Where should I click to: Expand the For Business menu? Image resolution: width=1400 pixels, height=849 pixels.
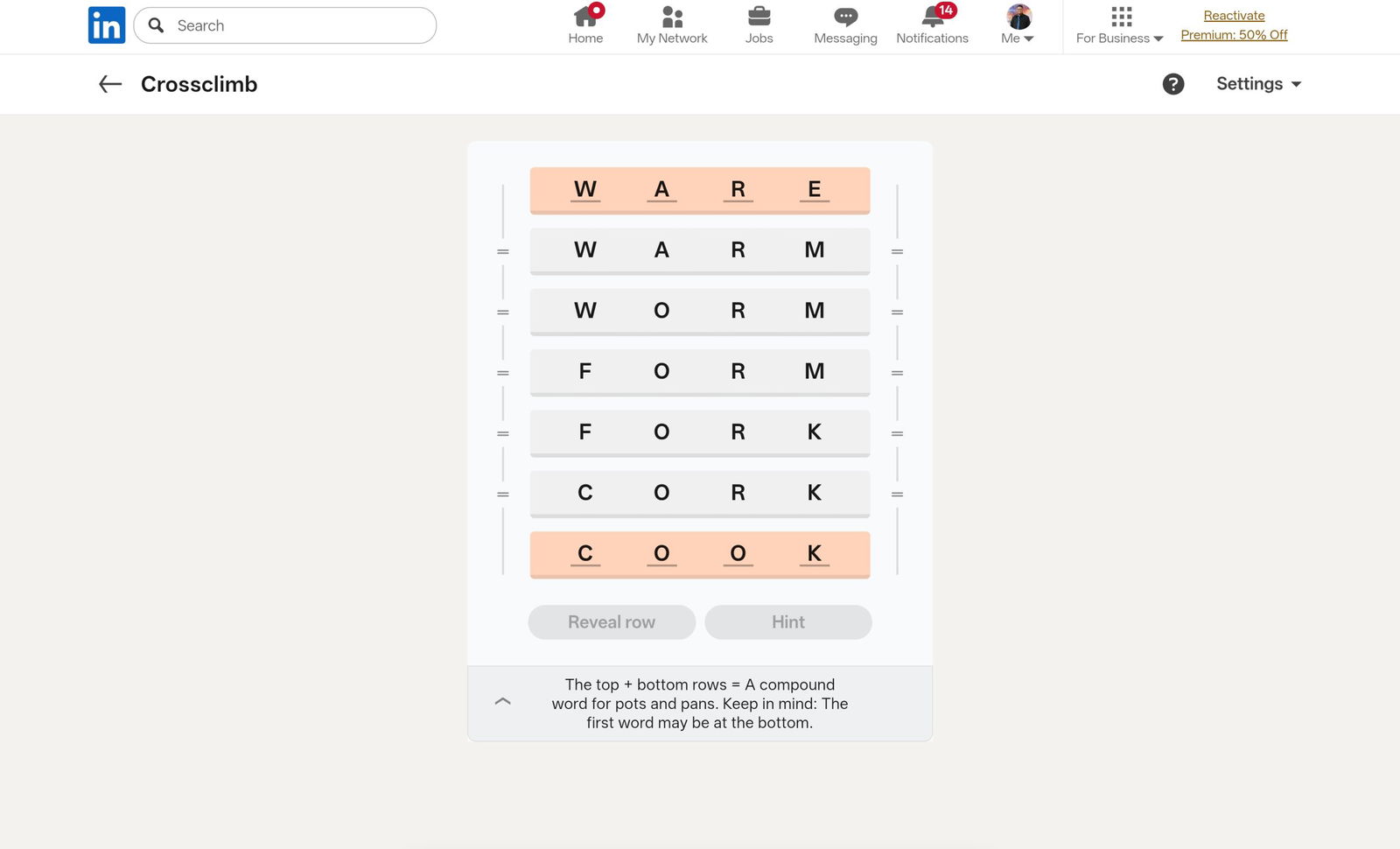point(1120,25)
